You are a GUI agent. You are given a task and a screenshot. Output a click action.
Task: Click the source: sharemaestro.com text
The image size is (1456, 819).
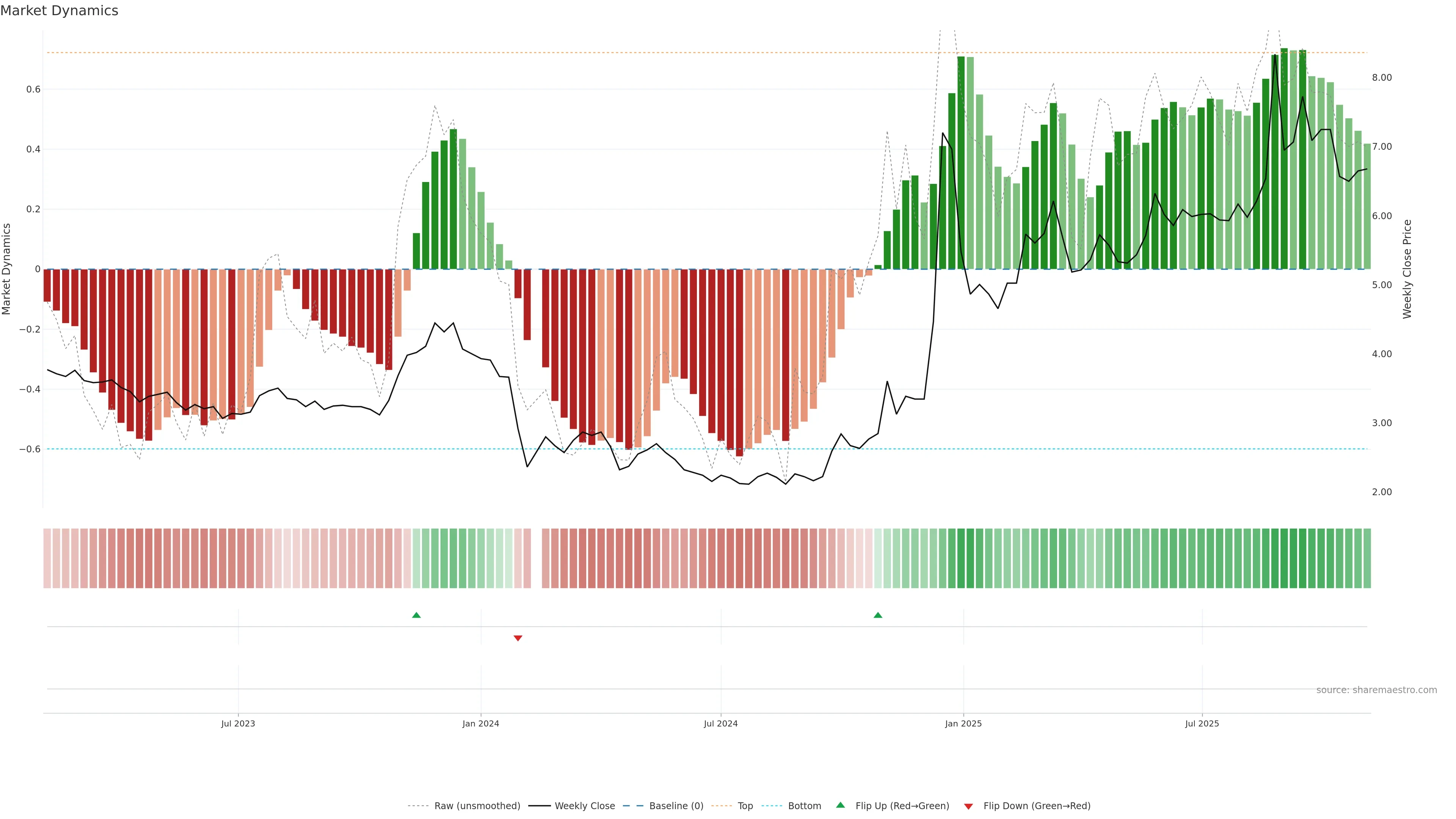tap(1376, 690)
